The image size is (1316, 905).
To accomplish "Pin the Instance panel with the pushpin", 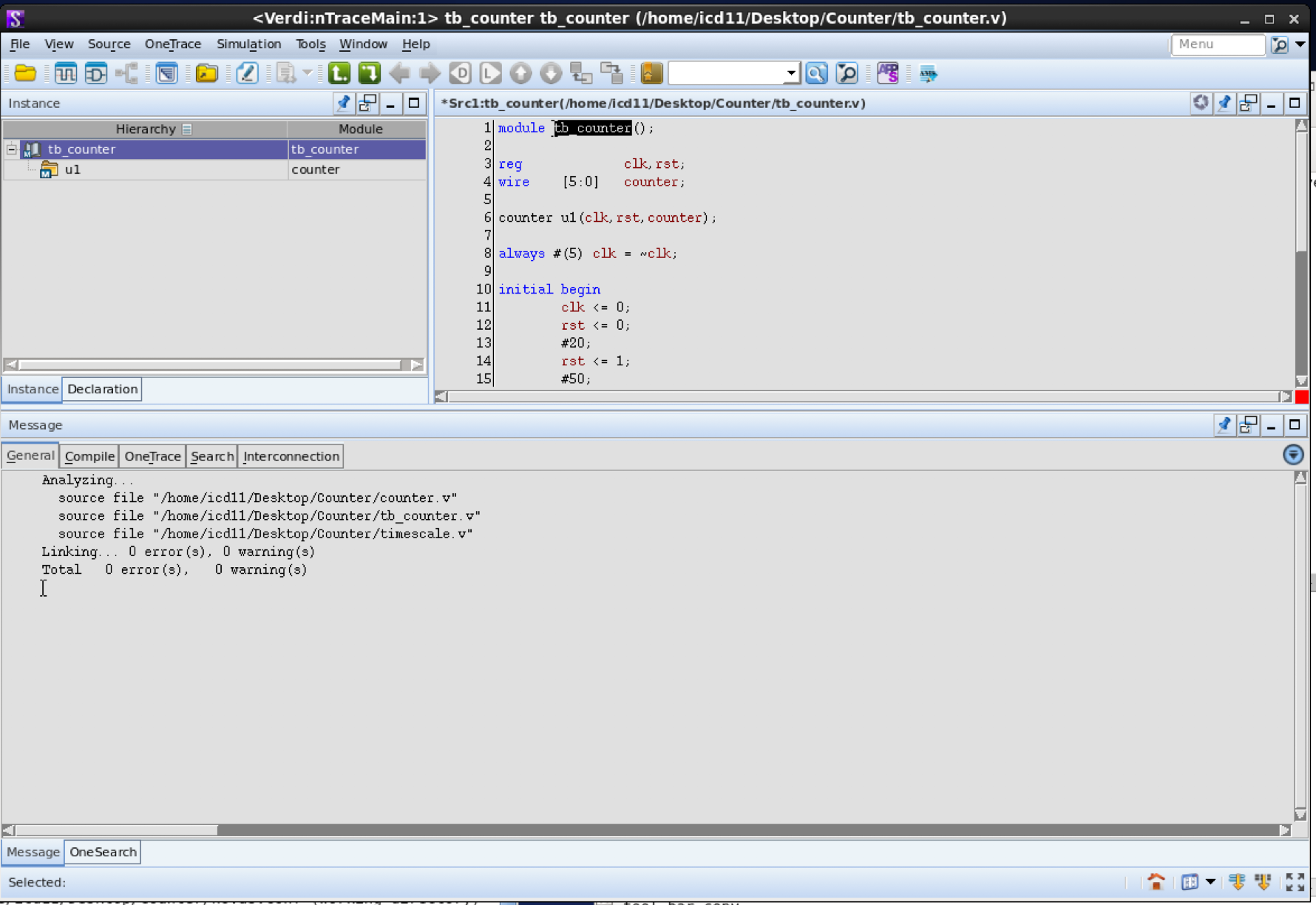I will point(343,104).
